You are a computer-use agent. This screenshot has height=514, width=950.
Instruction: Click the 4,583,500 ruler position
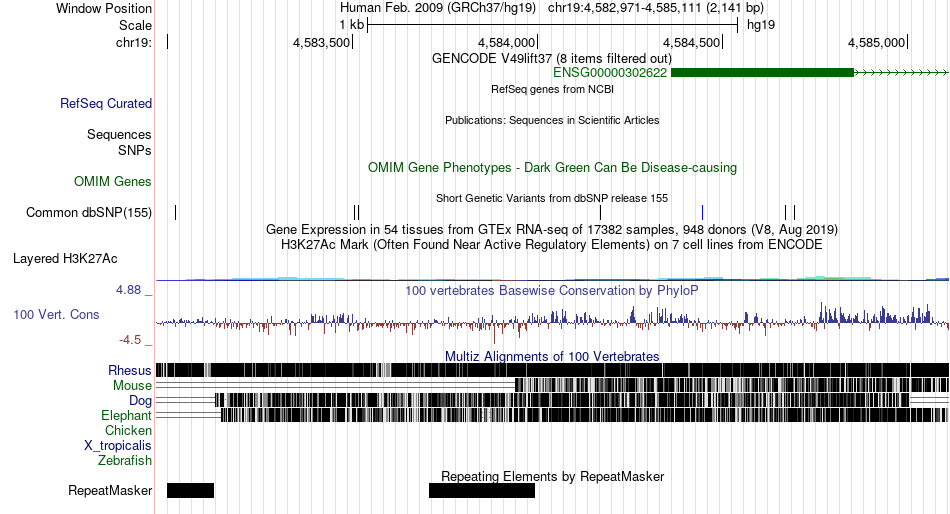[321, 42]
